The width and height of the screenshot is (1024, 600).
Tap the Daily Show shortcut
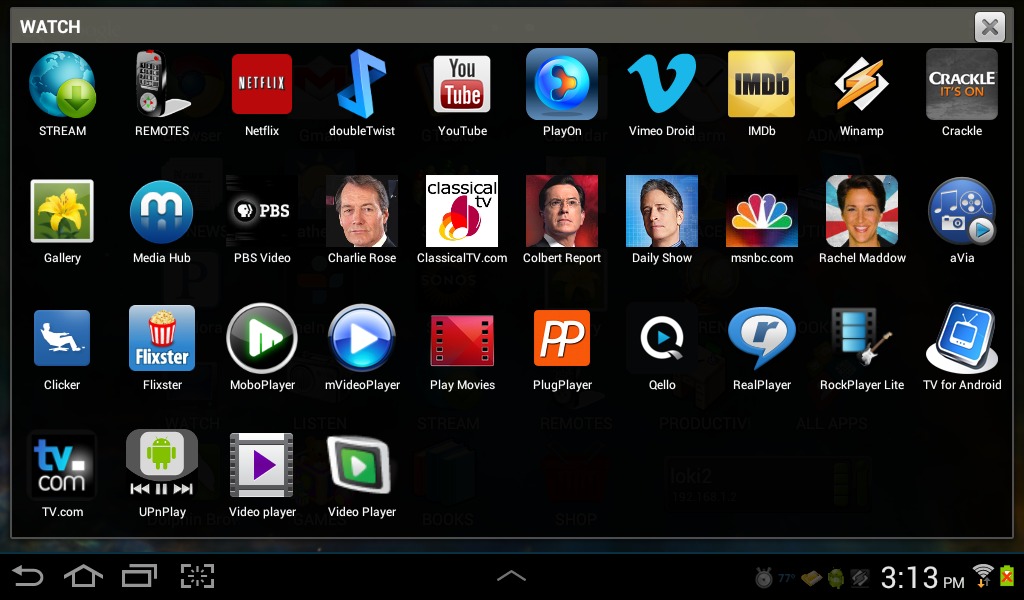point(662,211)
